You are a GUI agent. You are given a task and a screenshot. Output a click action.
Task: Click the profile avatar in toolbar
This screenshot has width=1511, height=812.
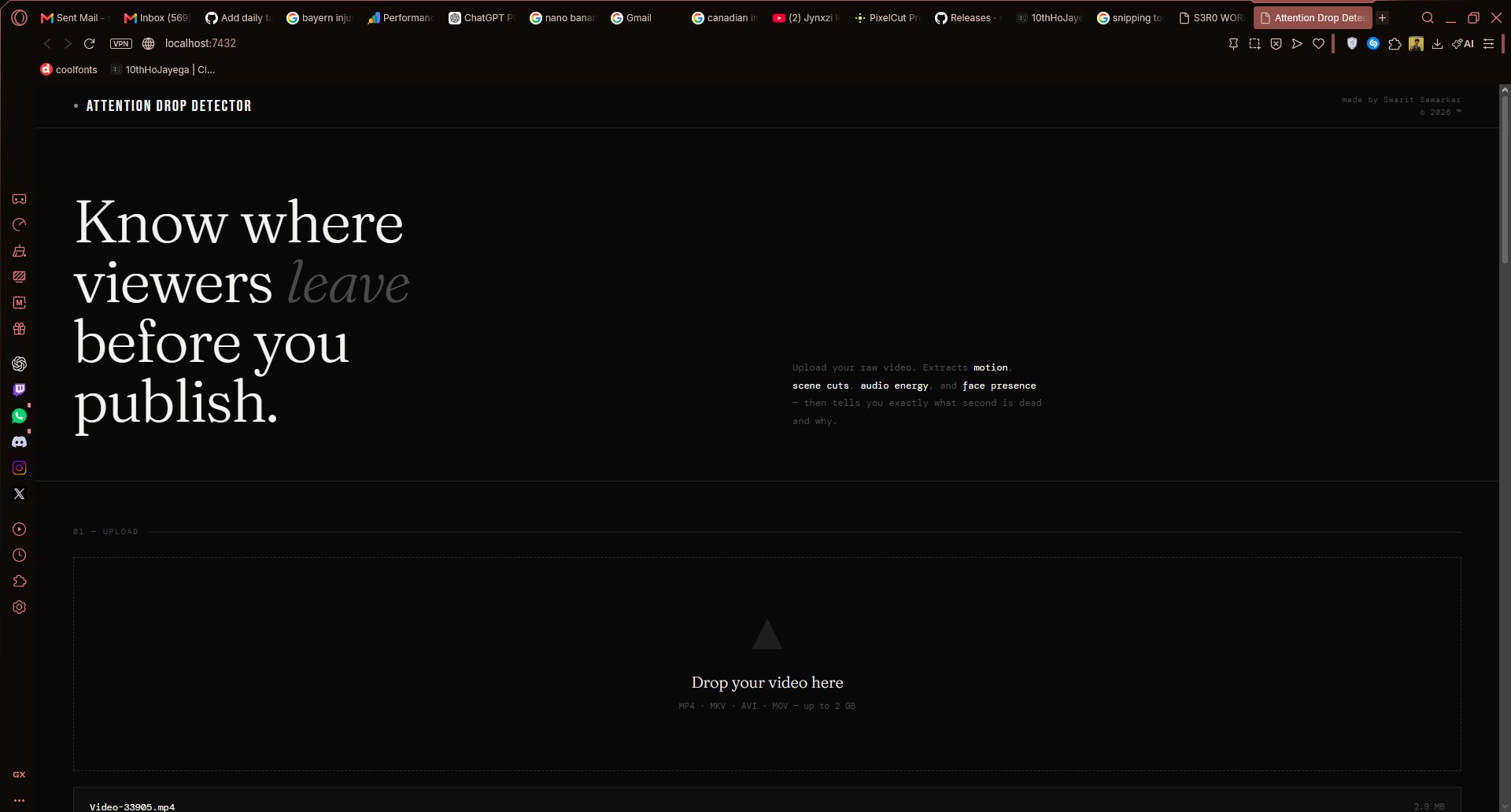[x=1416, y=44]
